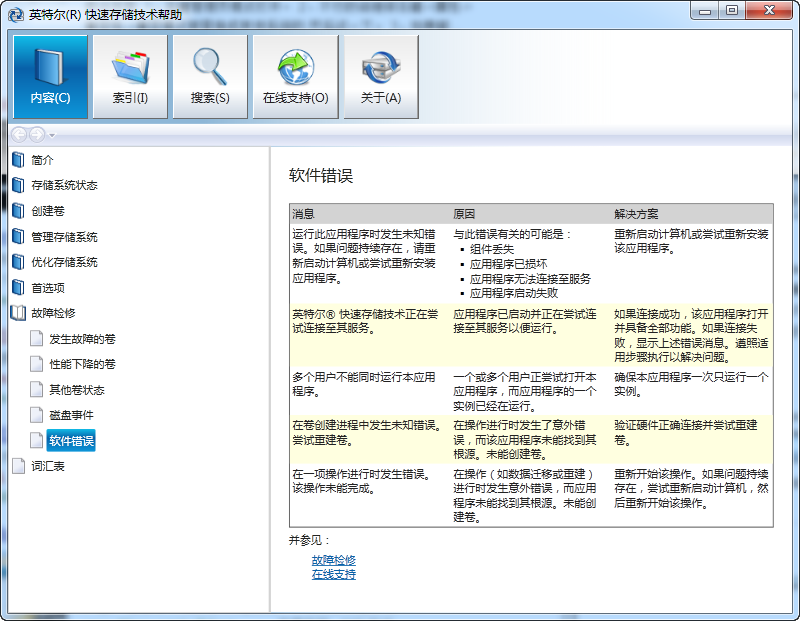Click book icon next to 管理存储系统
Viewport: 800px width, 621px height.
point(18,236)
